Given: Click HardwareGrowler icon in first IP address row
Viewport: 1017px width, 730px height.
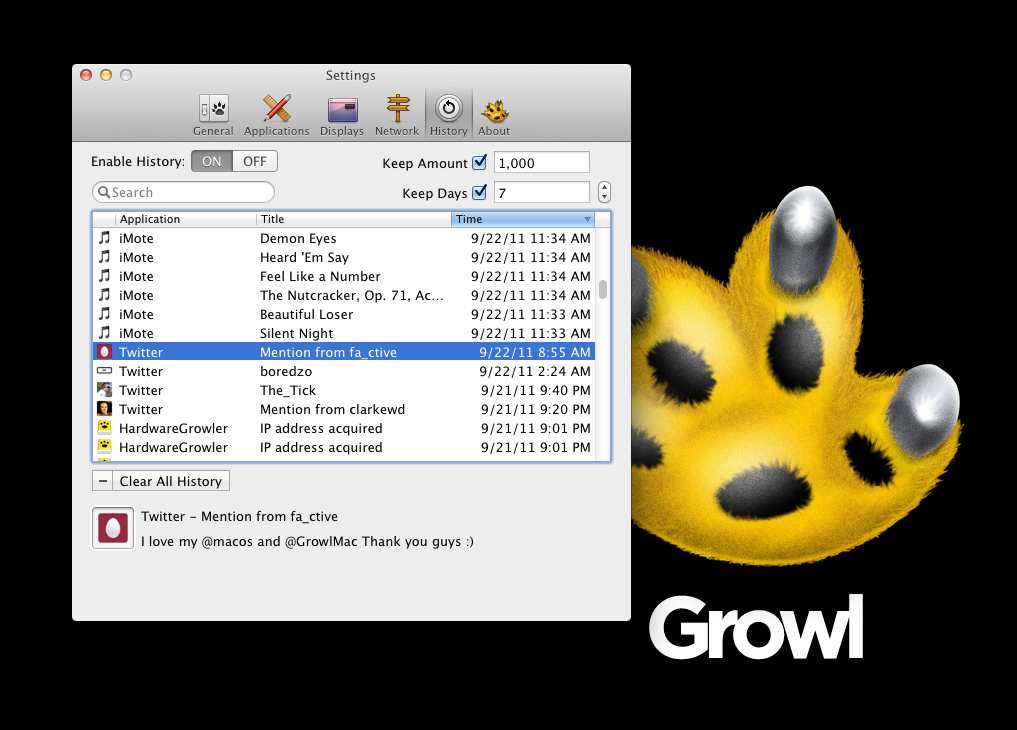Looking at the screenshot, I should coord(104,427).
